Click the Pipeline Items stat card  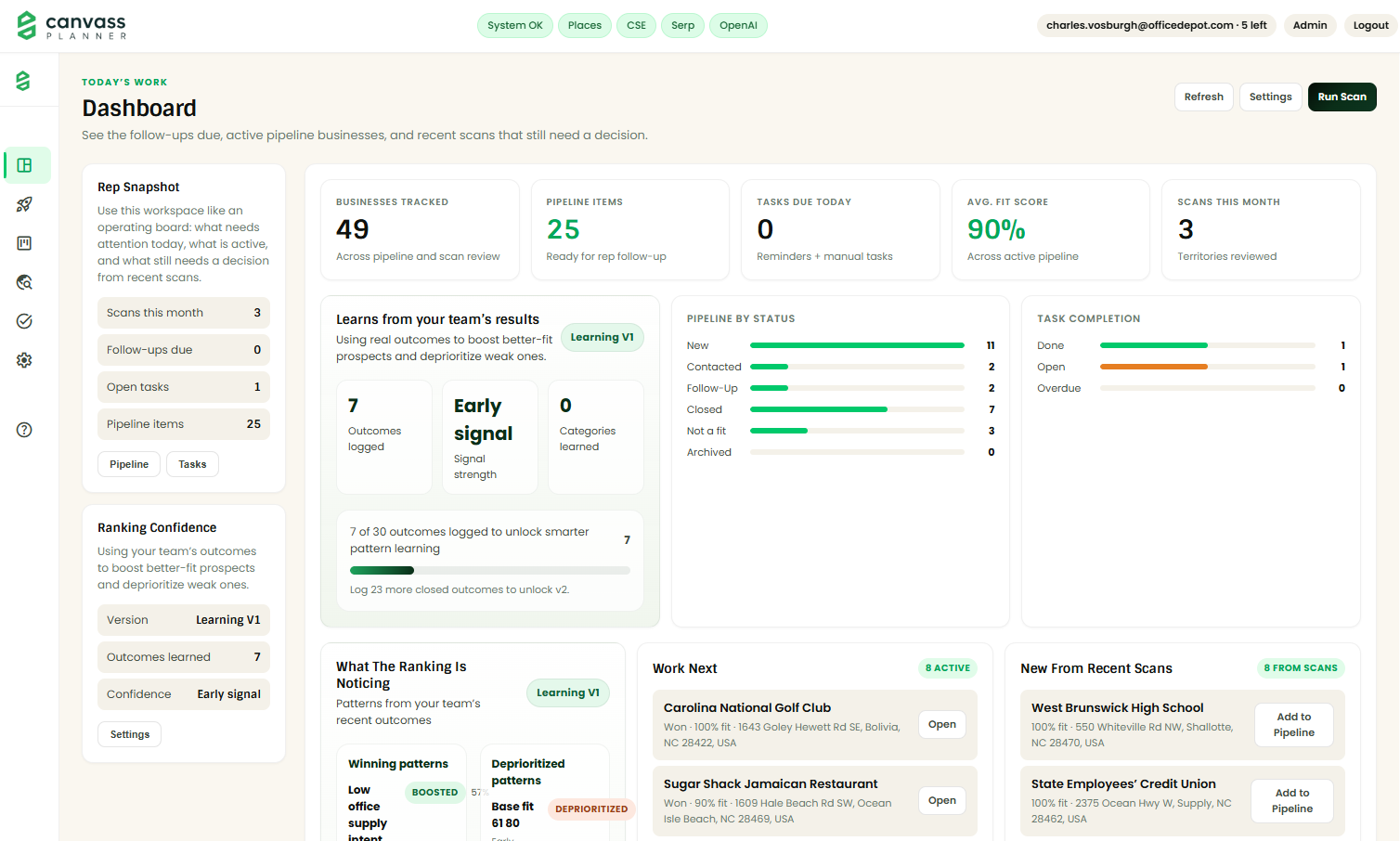tap(630, 229)
